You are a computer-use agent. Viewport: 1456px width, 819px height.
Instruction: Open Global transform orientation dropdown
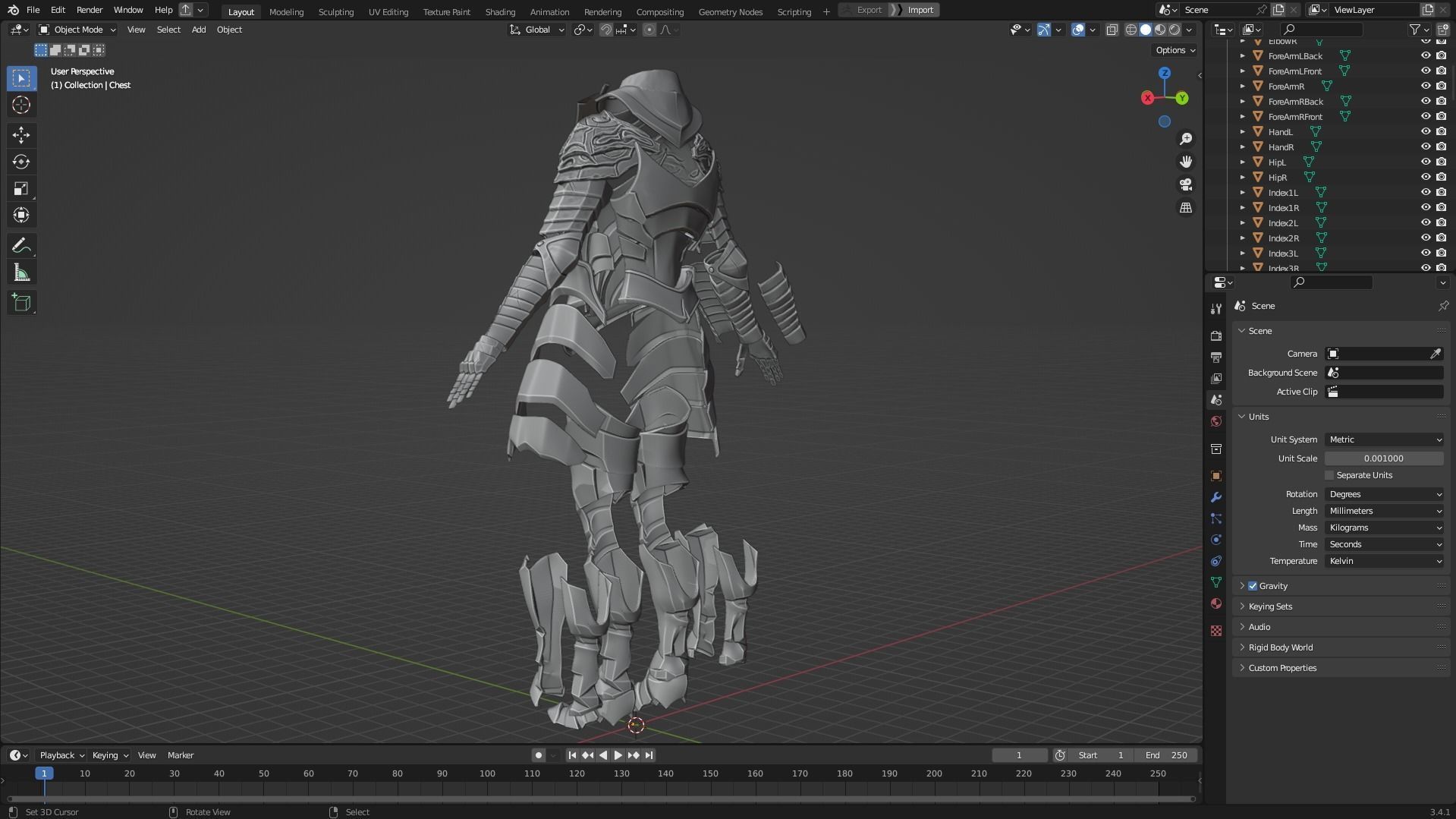pyautogui.click(x=537, y=30)
